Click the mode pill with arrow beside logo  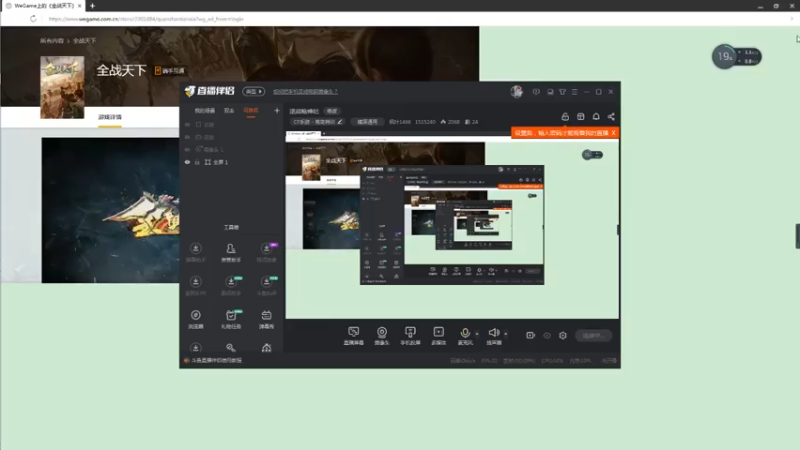point(254,91)
